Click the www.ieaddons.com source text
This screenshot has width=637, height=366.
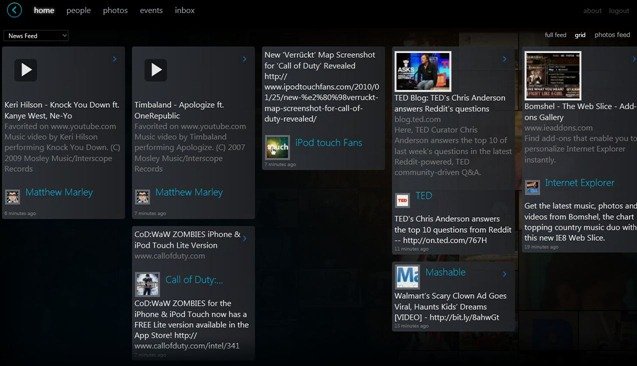tap(558, 128)
